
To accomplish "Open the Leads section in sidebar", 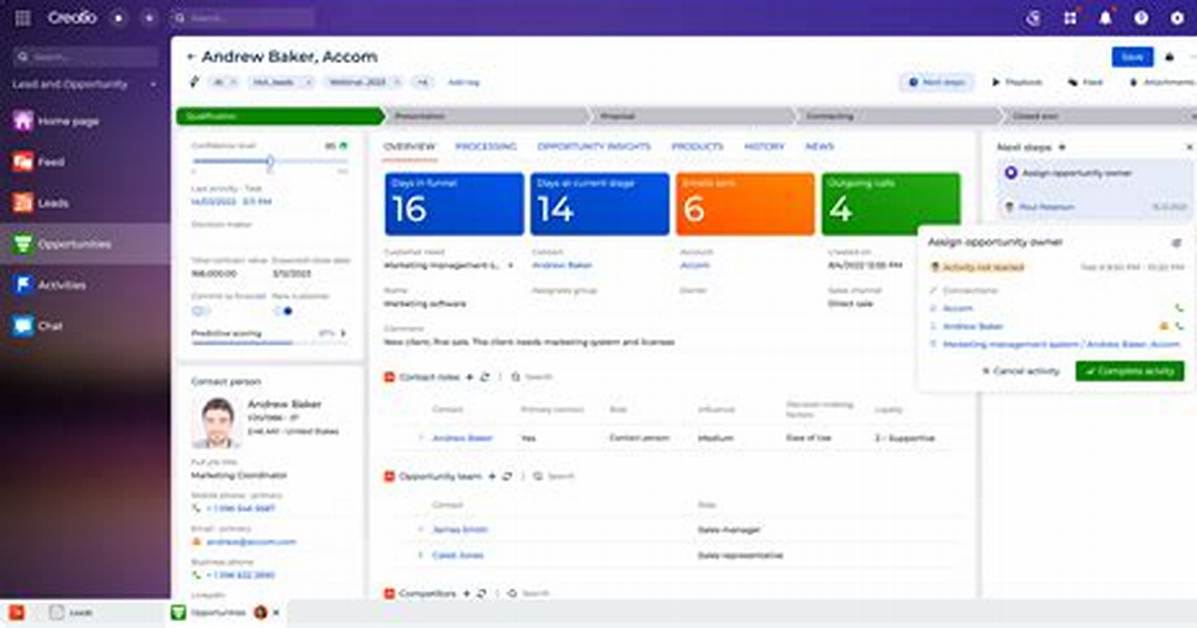I will [x=41, y=203].
